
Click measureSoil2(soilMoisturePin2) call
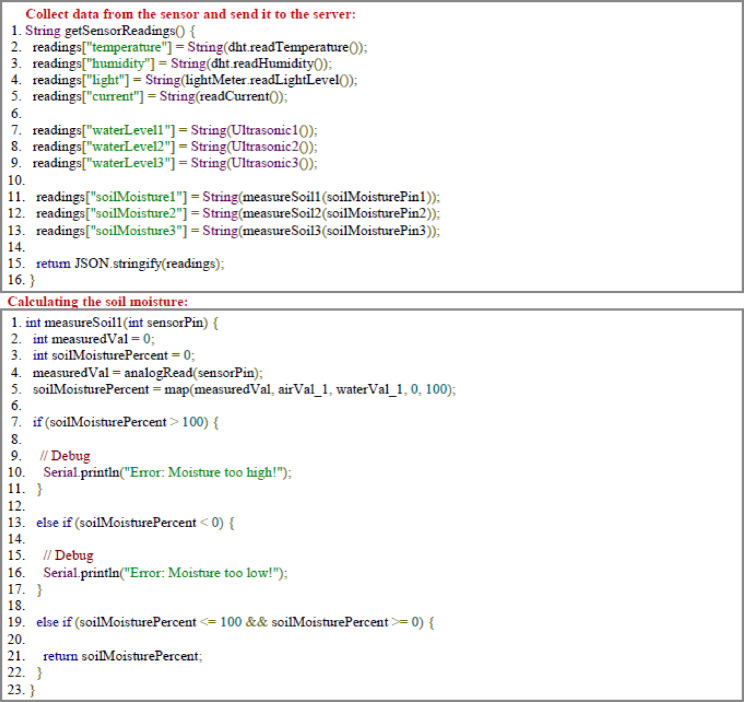pos(337,213)
